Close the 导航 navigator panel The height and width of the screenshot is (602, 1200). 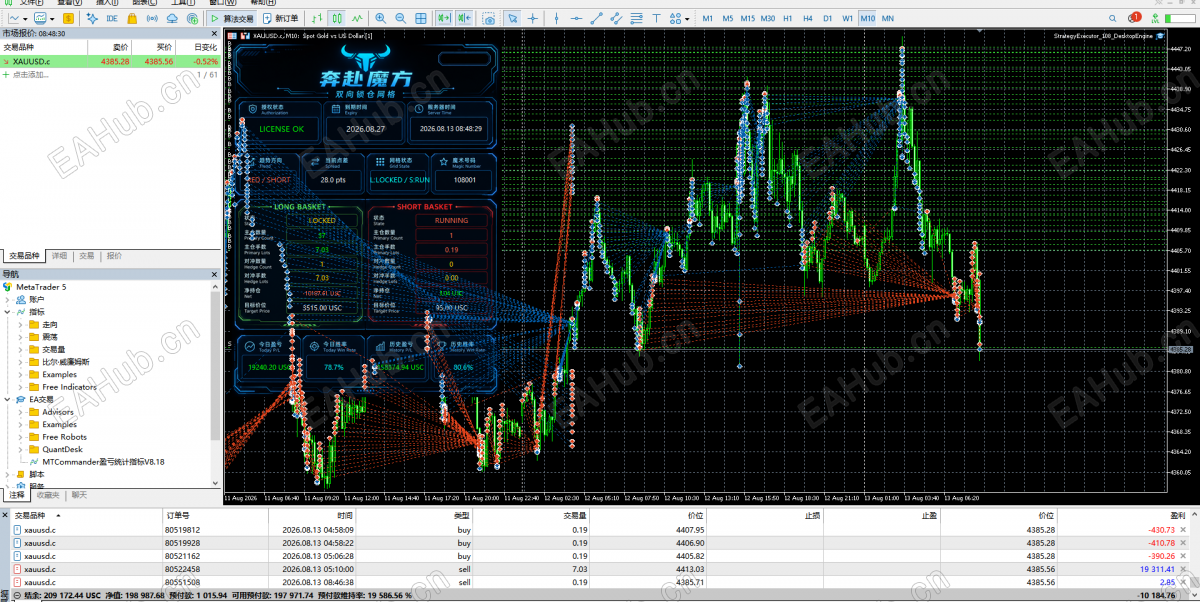pyautogui.click(x=215, y=274)
